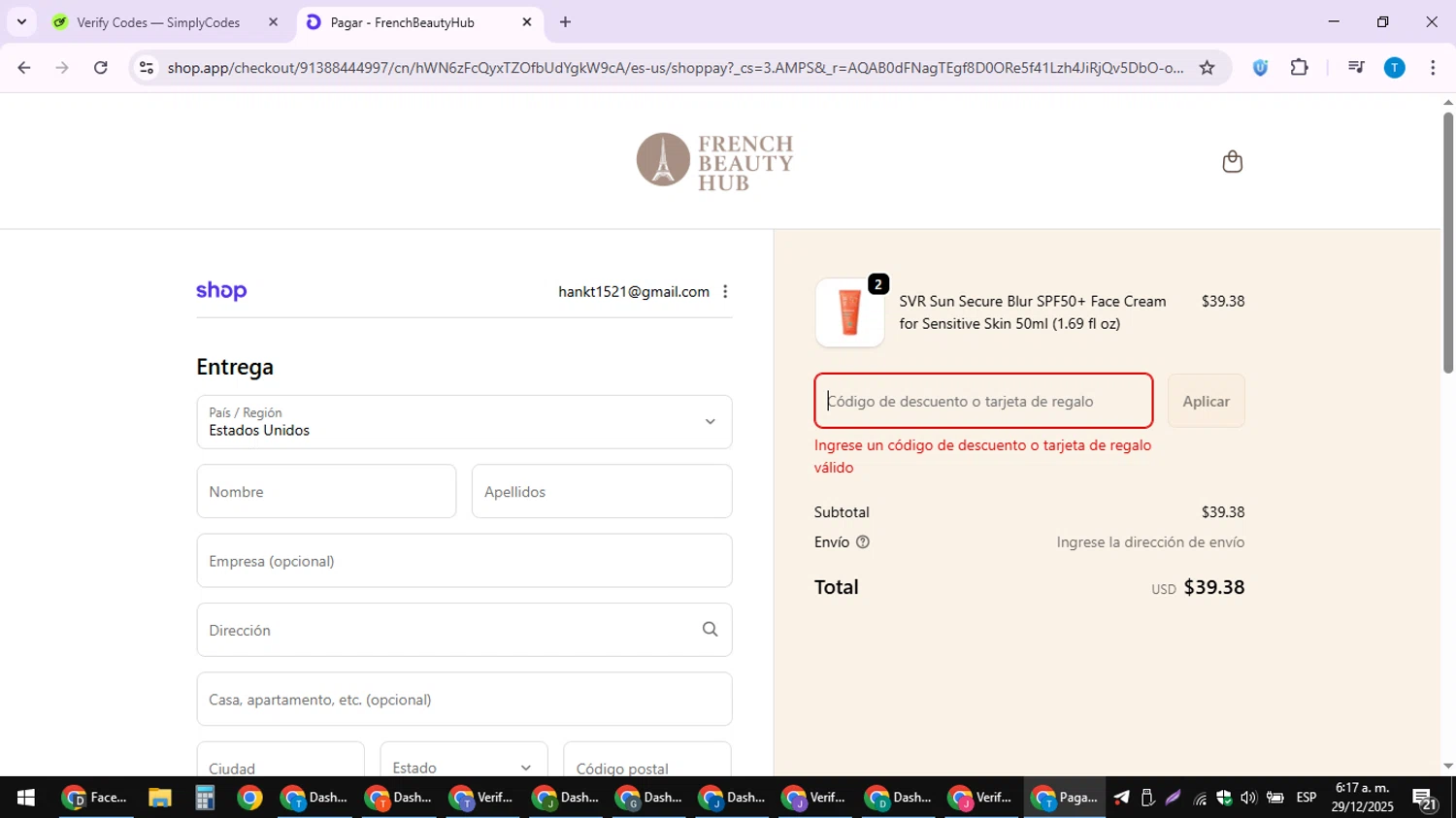Open Telegram tray icon
This screenshot has height=818, width=1456.
click(1121, 798)
